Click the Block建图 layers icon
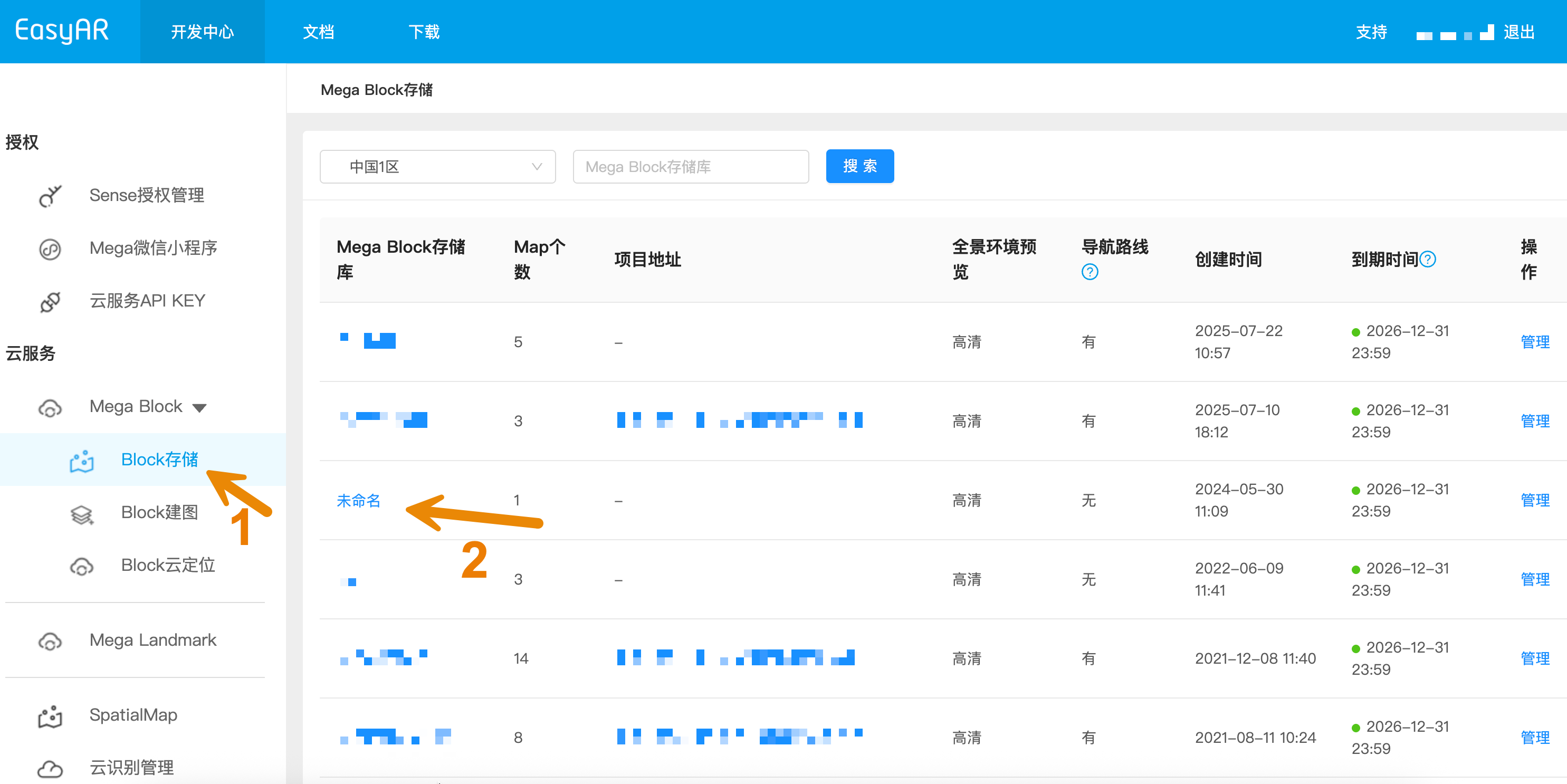Screen dimensions: 1567x784 point(81,513)
